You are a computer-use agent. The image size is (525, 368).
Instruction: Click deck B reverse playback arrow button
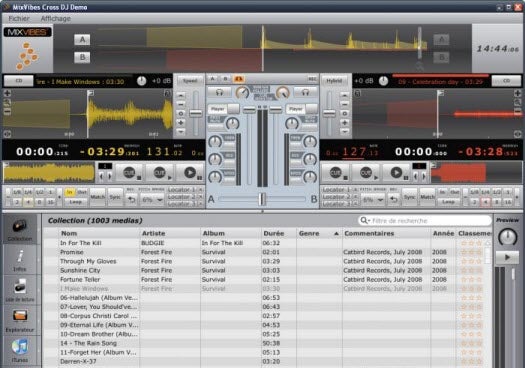pyautogui.click(x=394, y=200)
